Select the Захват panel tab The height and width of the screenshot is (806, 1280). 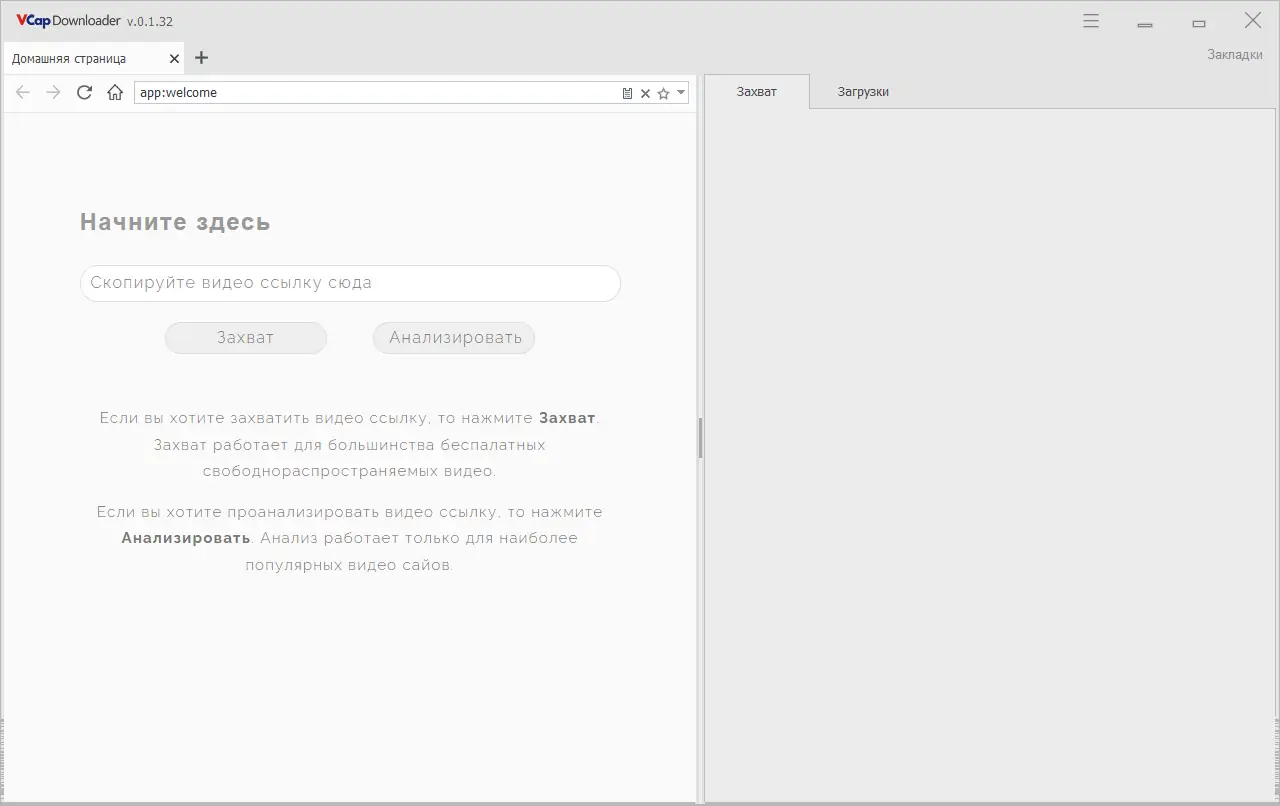click(x=756, y=91)
